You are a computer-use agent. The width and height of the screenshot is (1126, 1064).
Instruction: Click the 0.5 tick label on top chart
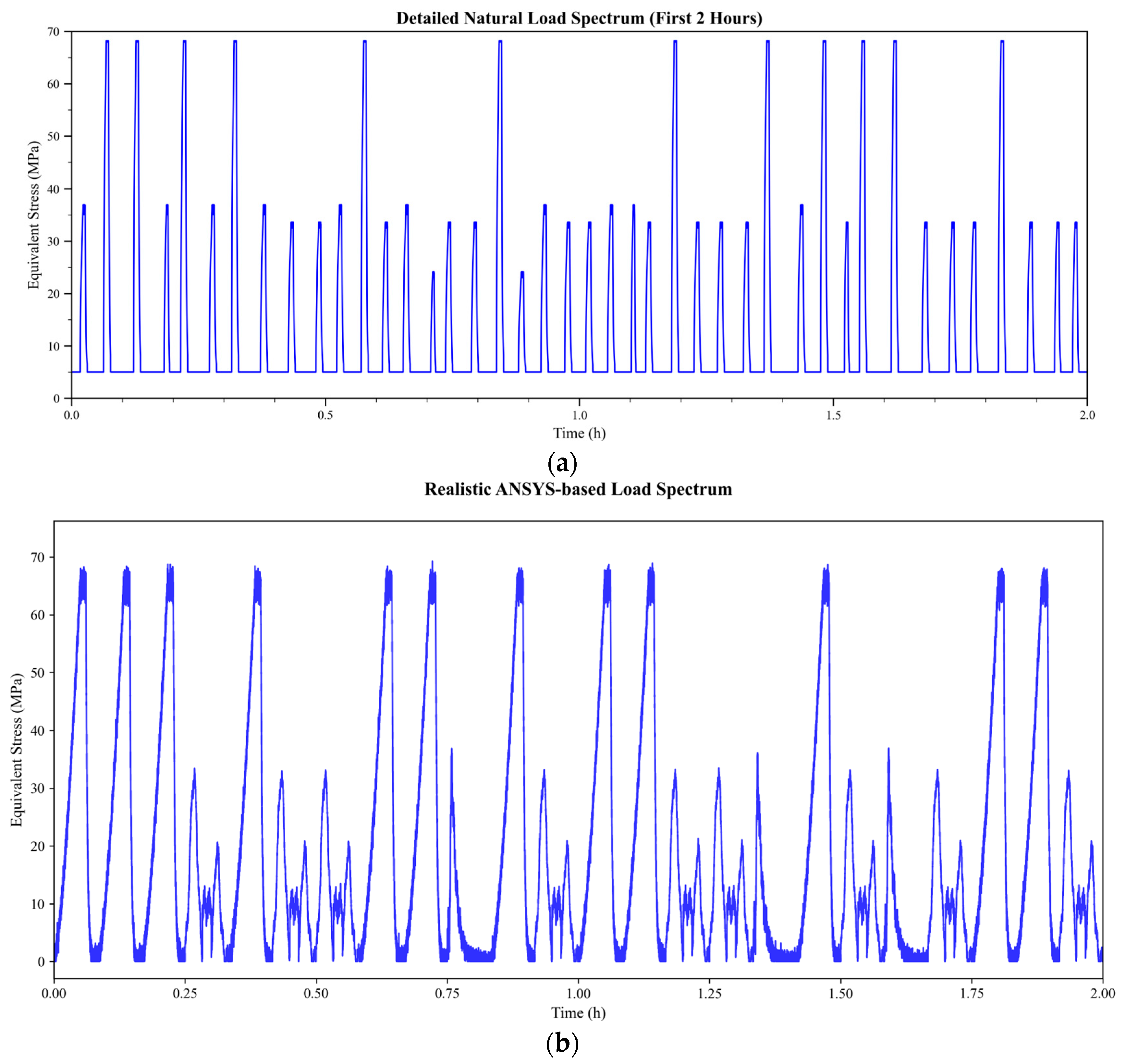pyautogui.click(x=325, y=415)
